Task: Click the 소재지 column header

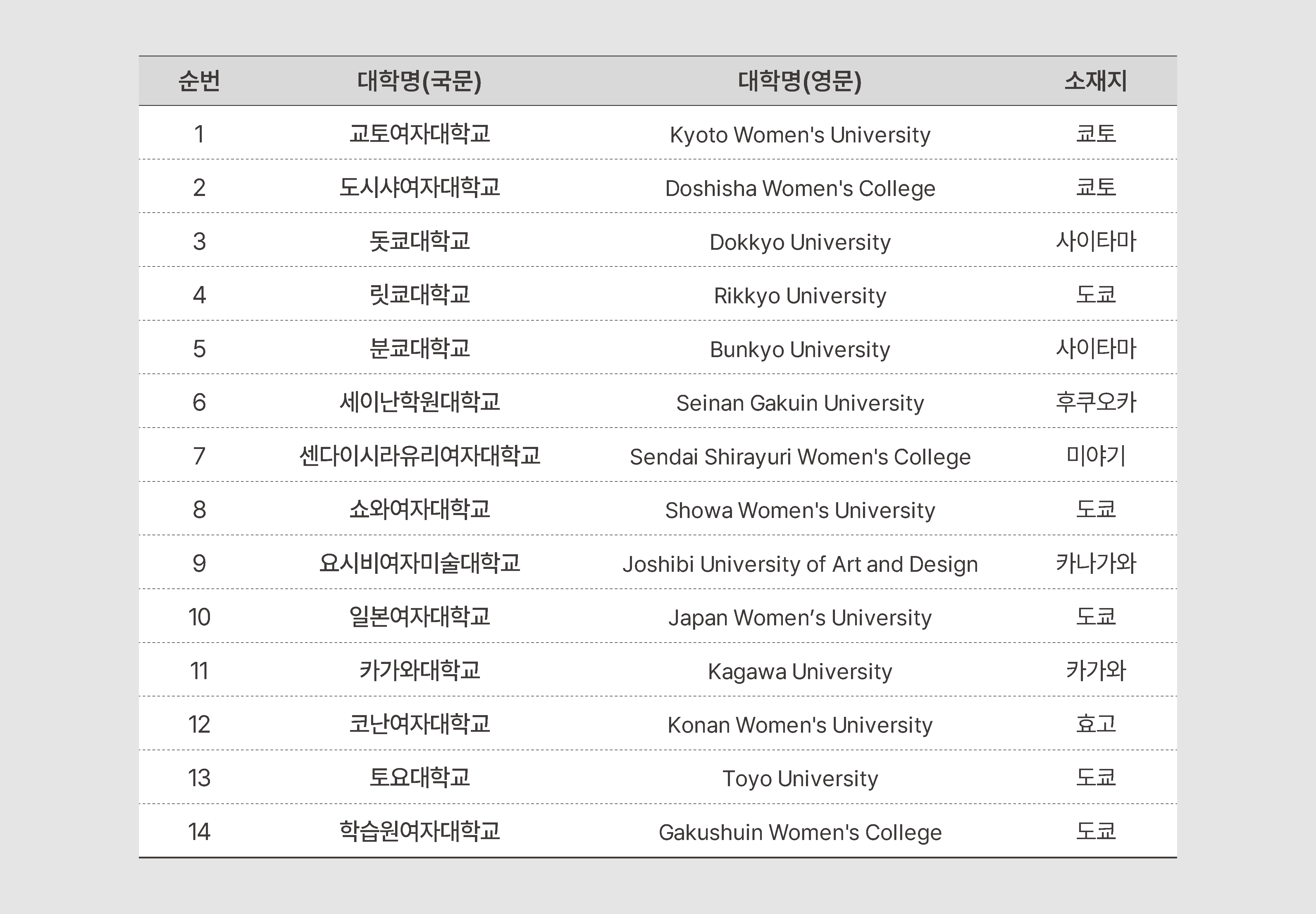Action: coord(1095,81)
